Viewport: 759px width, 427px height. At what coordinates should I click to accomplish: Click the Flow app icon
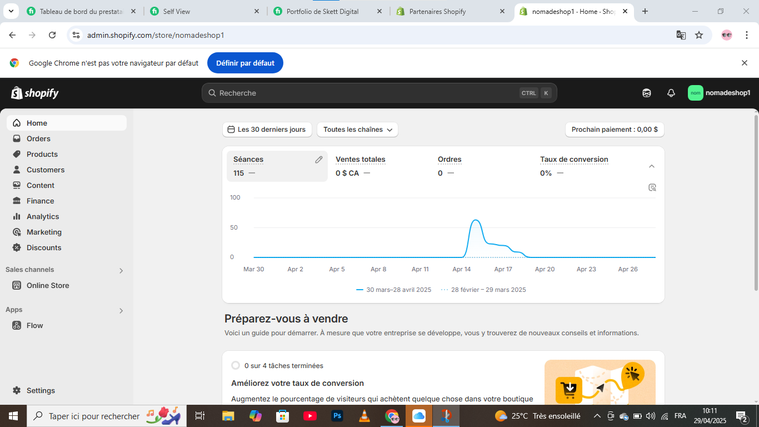16,325
